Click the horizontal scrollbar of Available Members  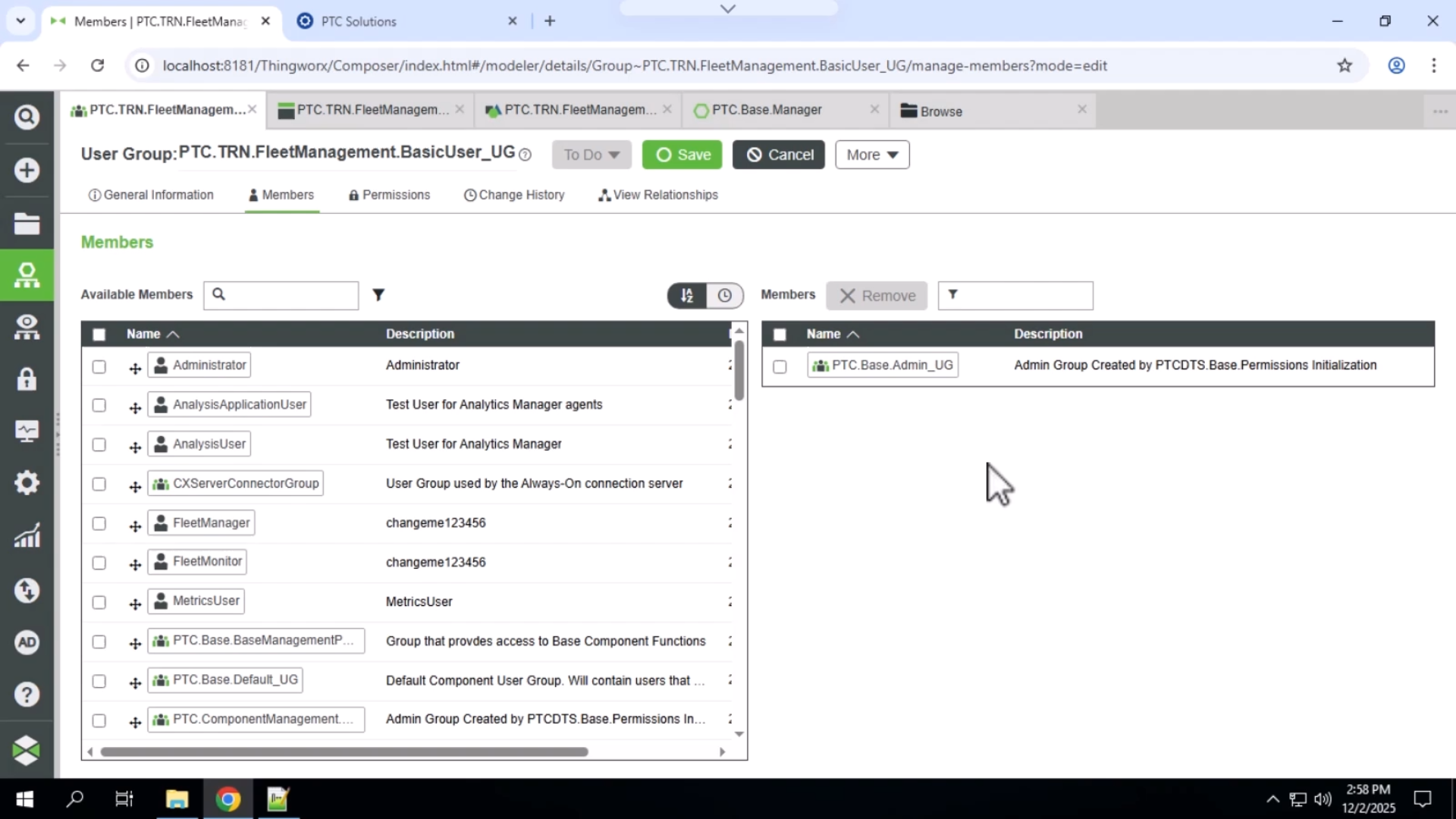click(x=344, y=752)
